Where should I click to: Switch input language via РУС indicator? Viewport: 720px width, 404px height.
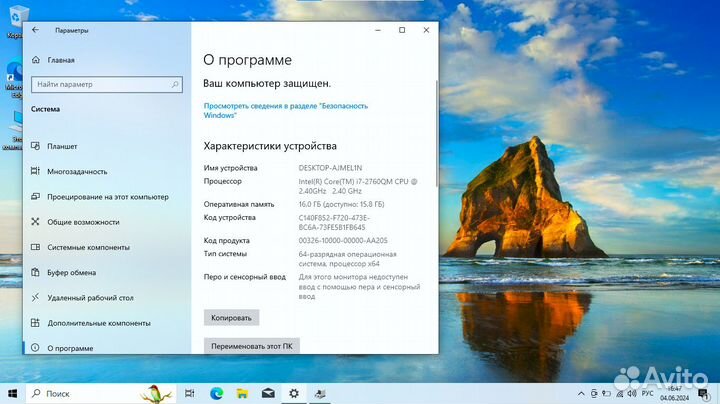647,394
